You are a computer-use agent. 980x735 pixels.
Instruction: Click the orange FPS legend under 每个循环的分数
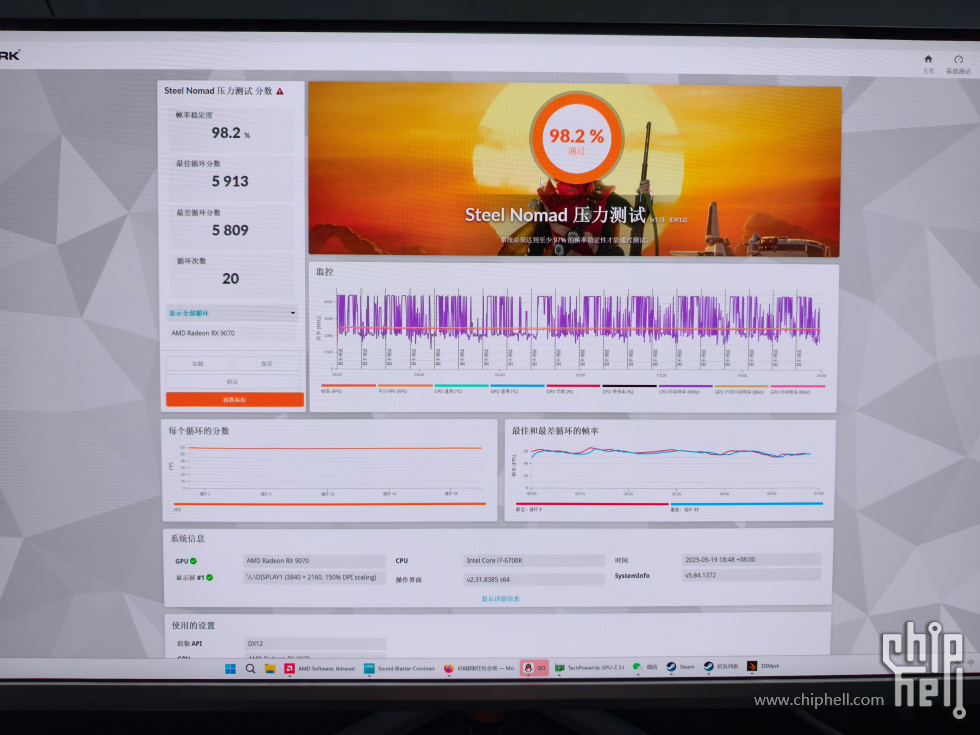pyautogui.click(x=329, y=506)
